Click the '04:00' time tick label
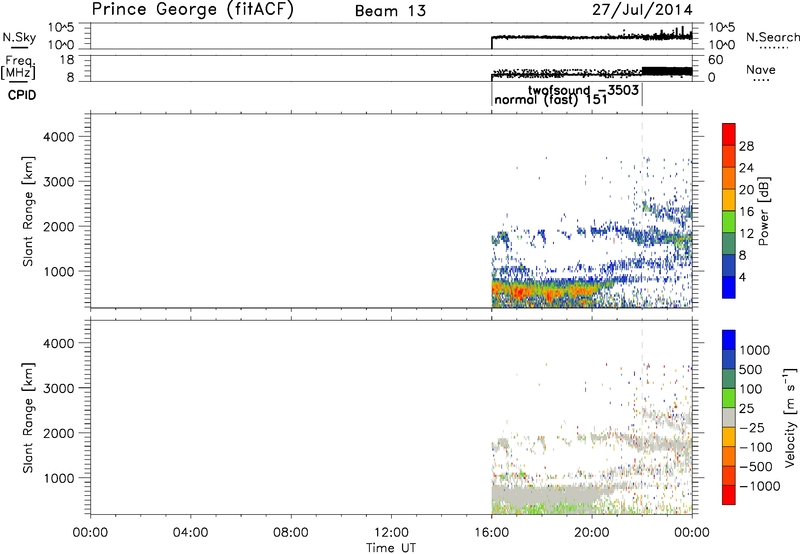The width and height of the screenshot is (800, 554). tap(191, 532)
